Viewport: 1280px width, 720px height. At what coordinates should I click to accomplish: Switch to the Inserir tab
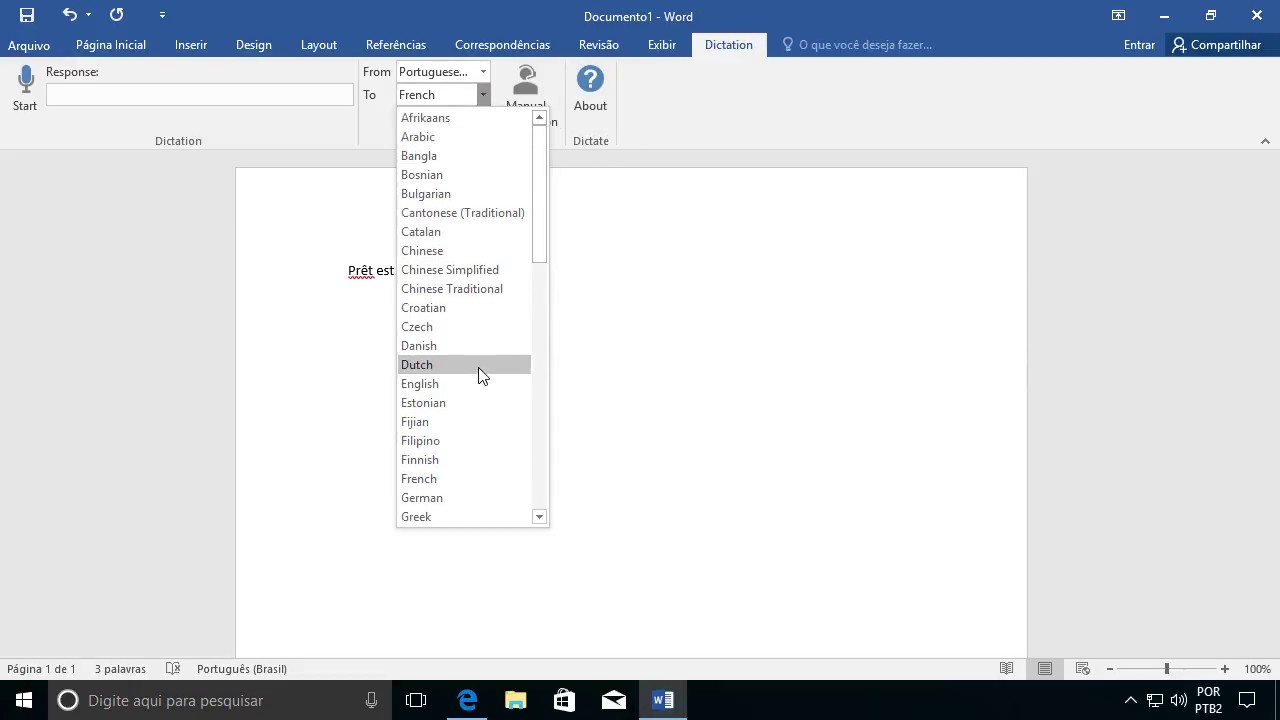point(191,45)
